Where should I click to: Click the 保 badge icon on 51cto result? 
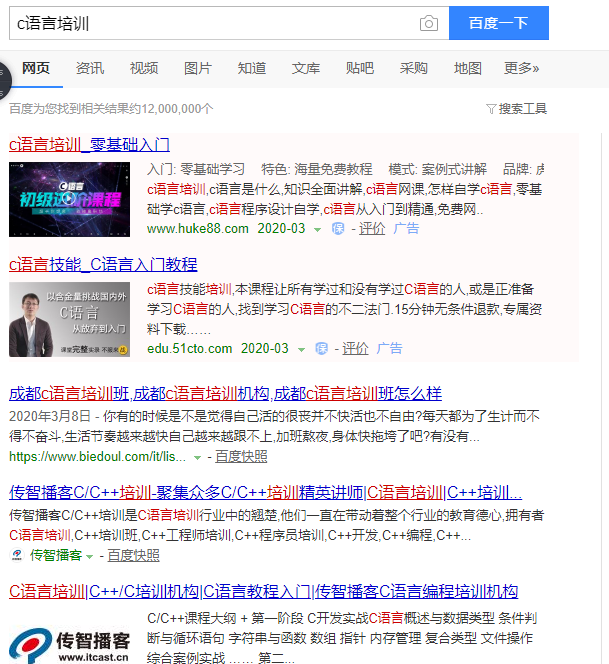point(321,349)
